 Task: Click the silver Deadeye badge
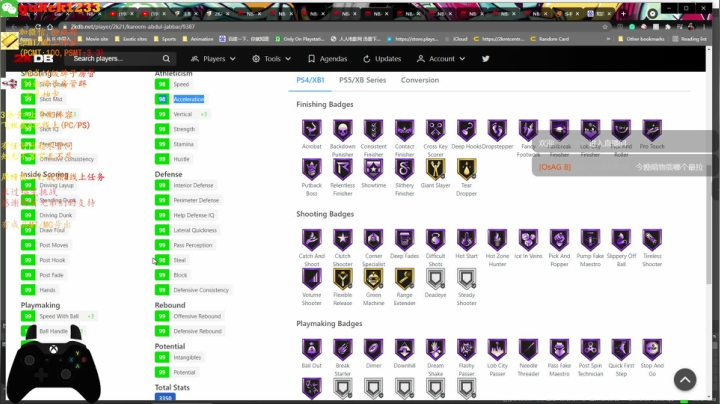[x=435, y=279]
